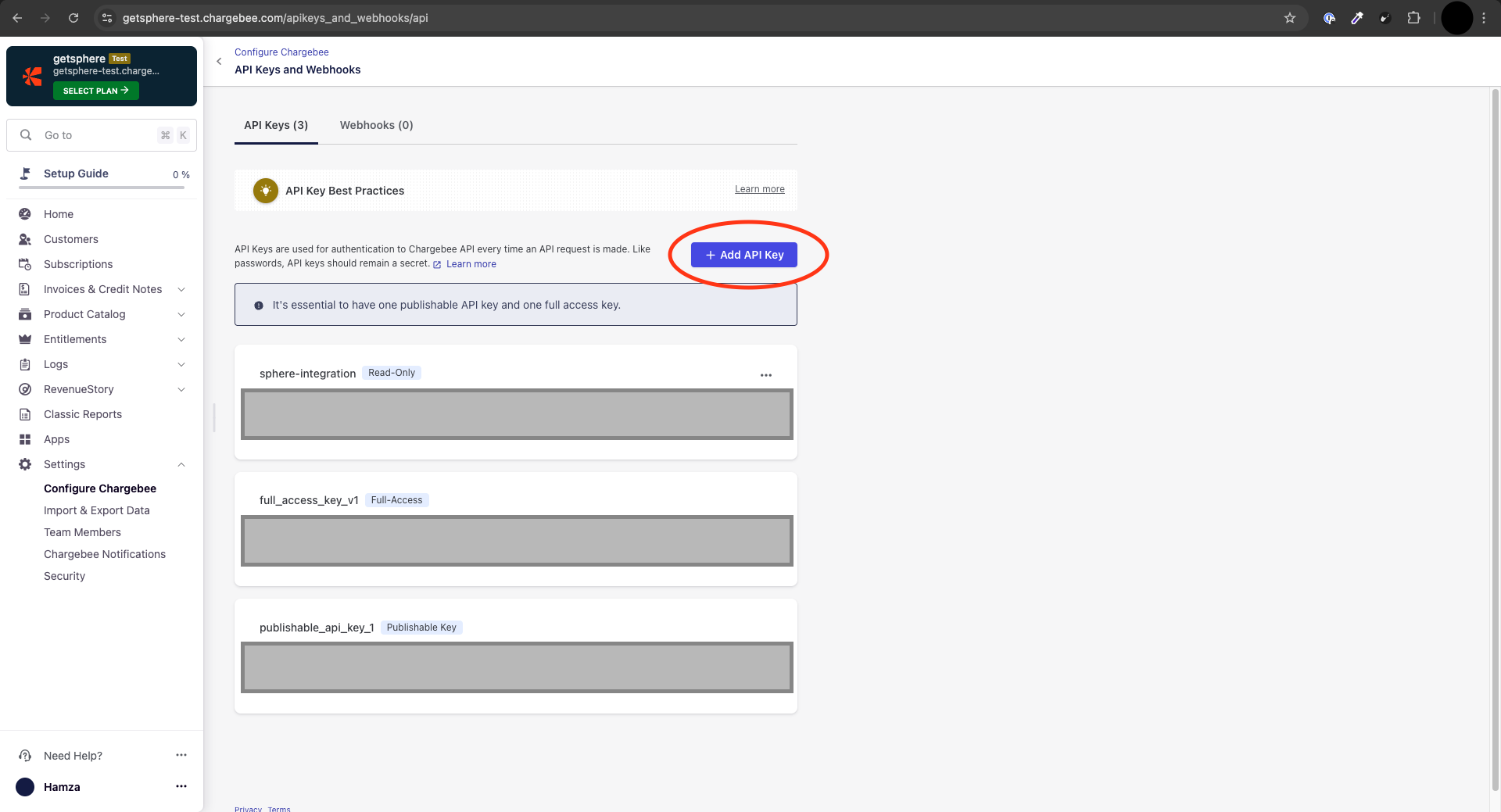This screenshot has height=812, width=1501.
Task: Open Customers via its sidebar icon
Action: (25, 239)
